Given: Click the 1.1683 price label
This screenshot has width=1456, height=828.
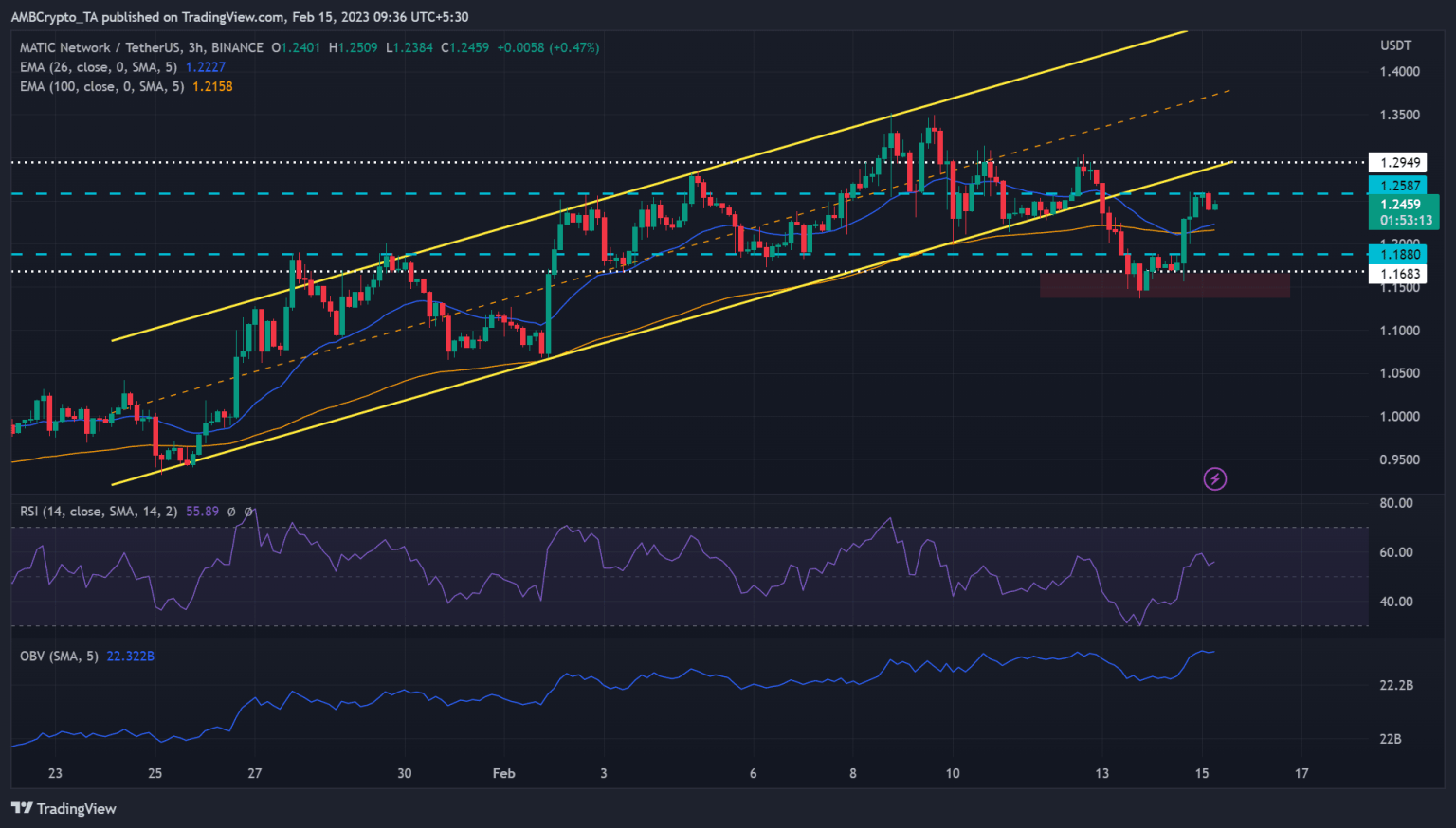Looking at the screenshot, I should (x=1399, y=274).
